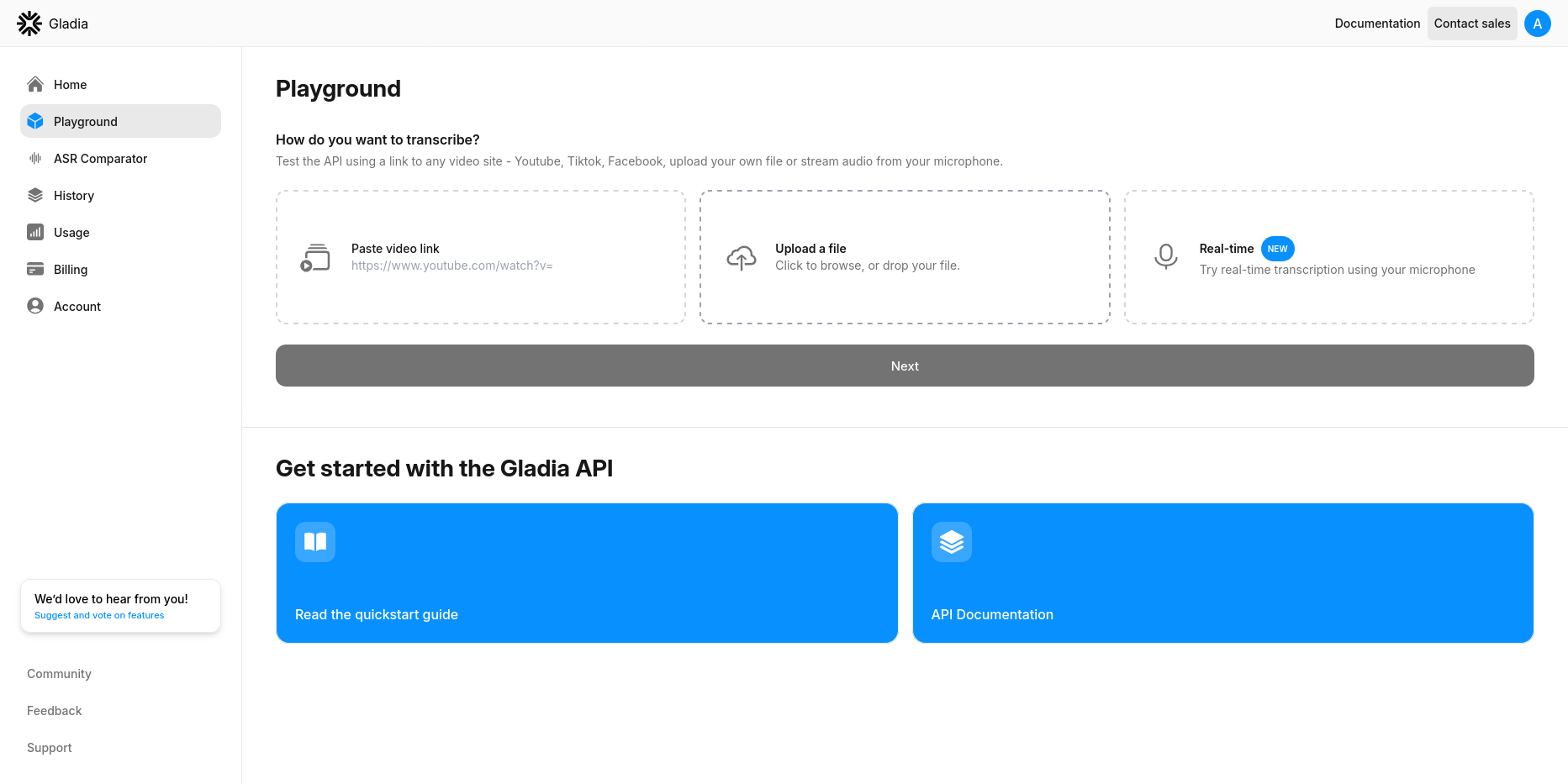Open the Read the quickstart guide card
This screenshot has width=1568, height=784.
point(587,573)
